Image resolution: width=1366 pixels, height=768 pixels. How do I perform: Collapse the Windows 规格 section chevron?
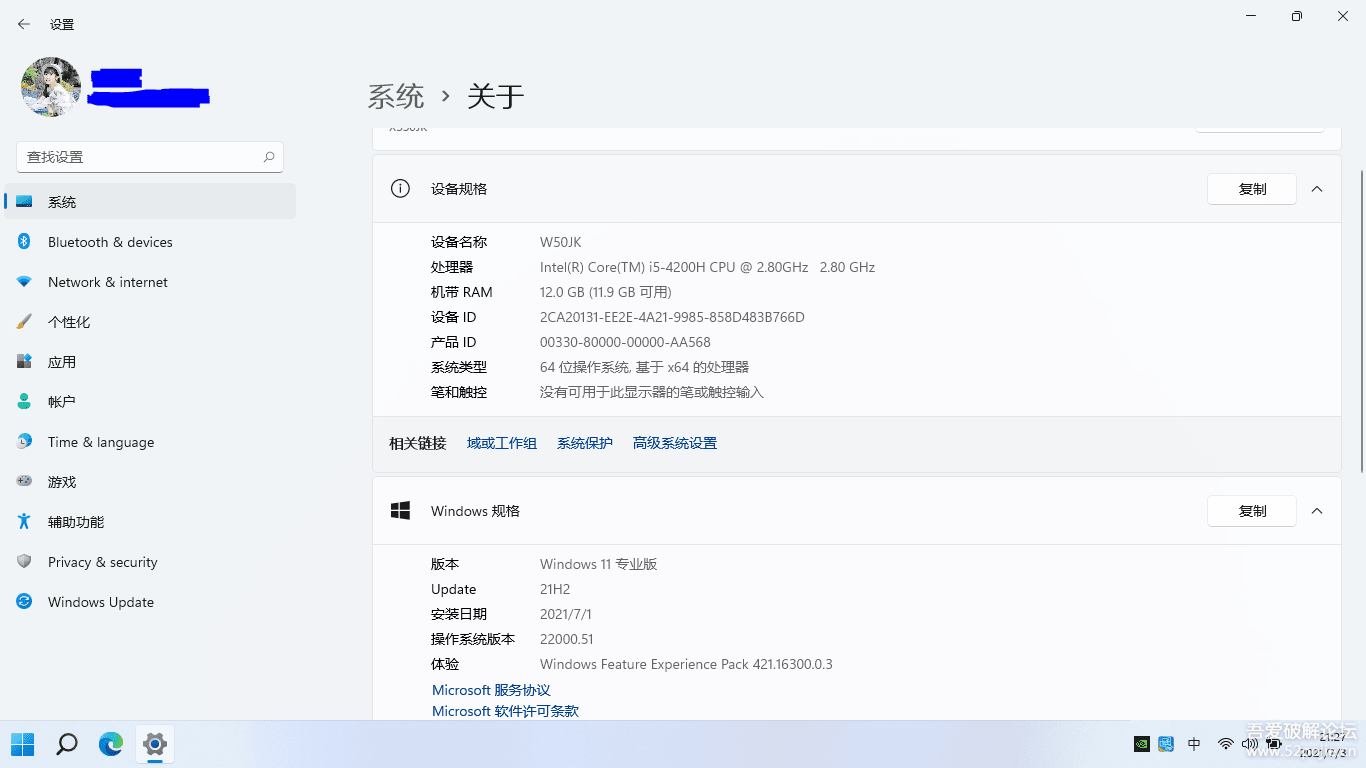(x=1317, y=511)
